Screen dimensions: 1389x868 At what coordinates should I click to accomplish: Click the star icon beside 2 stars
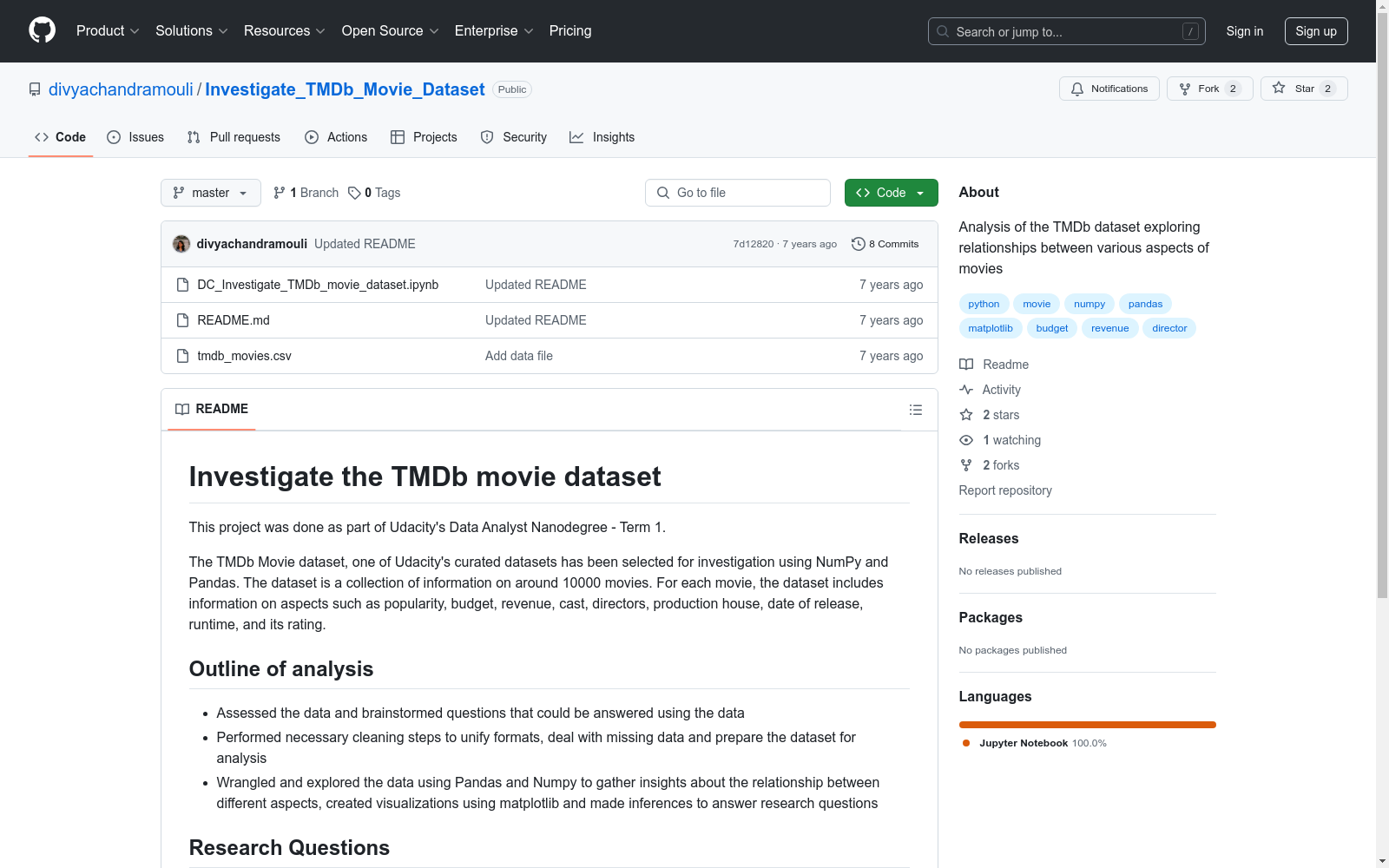[966, 415]
